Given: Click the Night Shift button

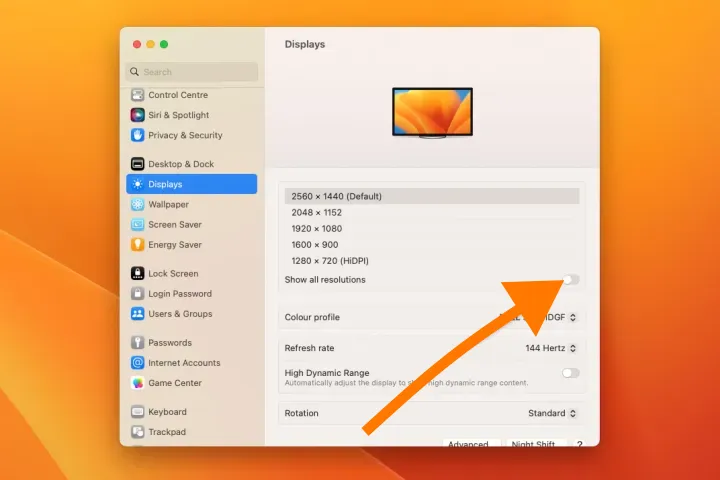Looking at the screenshot, I should [536, 442].
